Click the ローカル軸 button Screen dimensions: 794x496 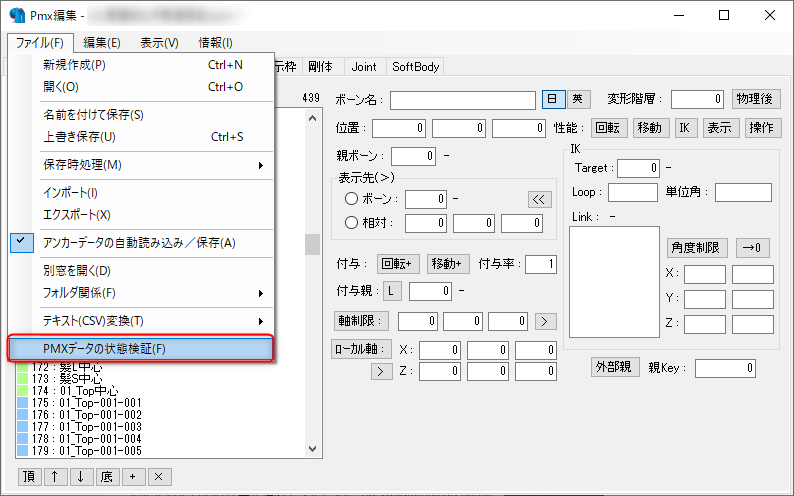point(362,349)
